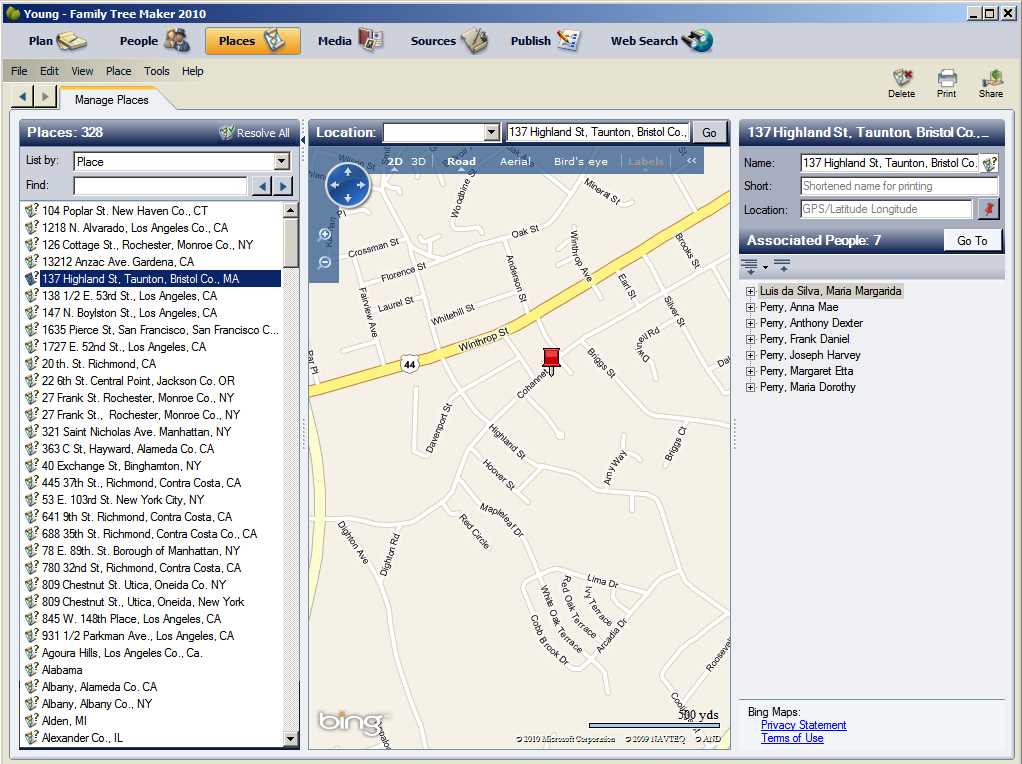Viewport: 1022px width, 764px height.
Task: Resolve place name icon beside Name field
Action: [x=989, y=164]
